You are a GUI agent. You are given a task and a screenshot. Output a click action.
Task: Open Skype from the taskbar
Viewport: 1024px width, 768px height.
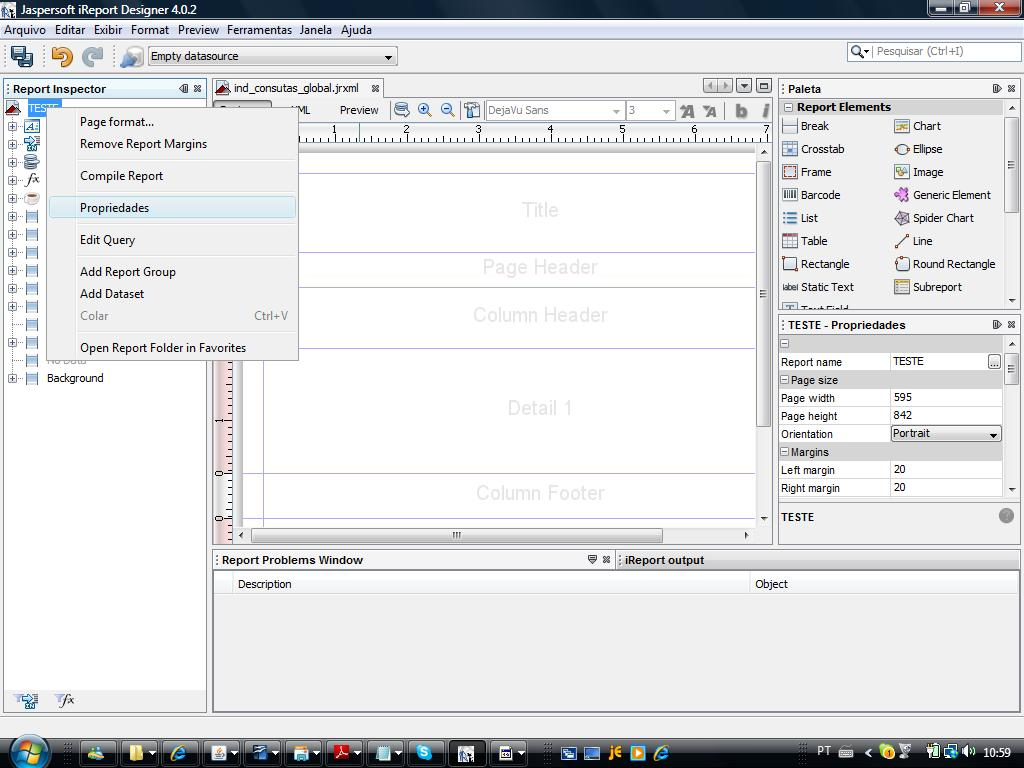click(x=424, y=753)
